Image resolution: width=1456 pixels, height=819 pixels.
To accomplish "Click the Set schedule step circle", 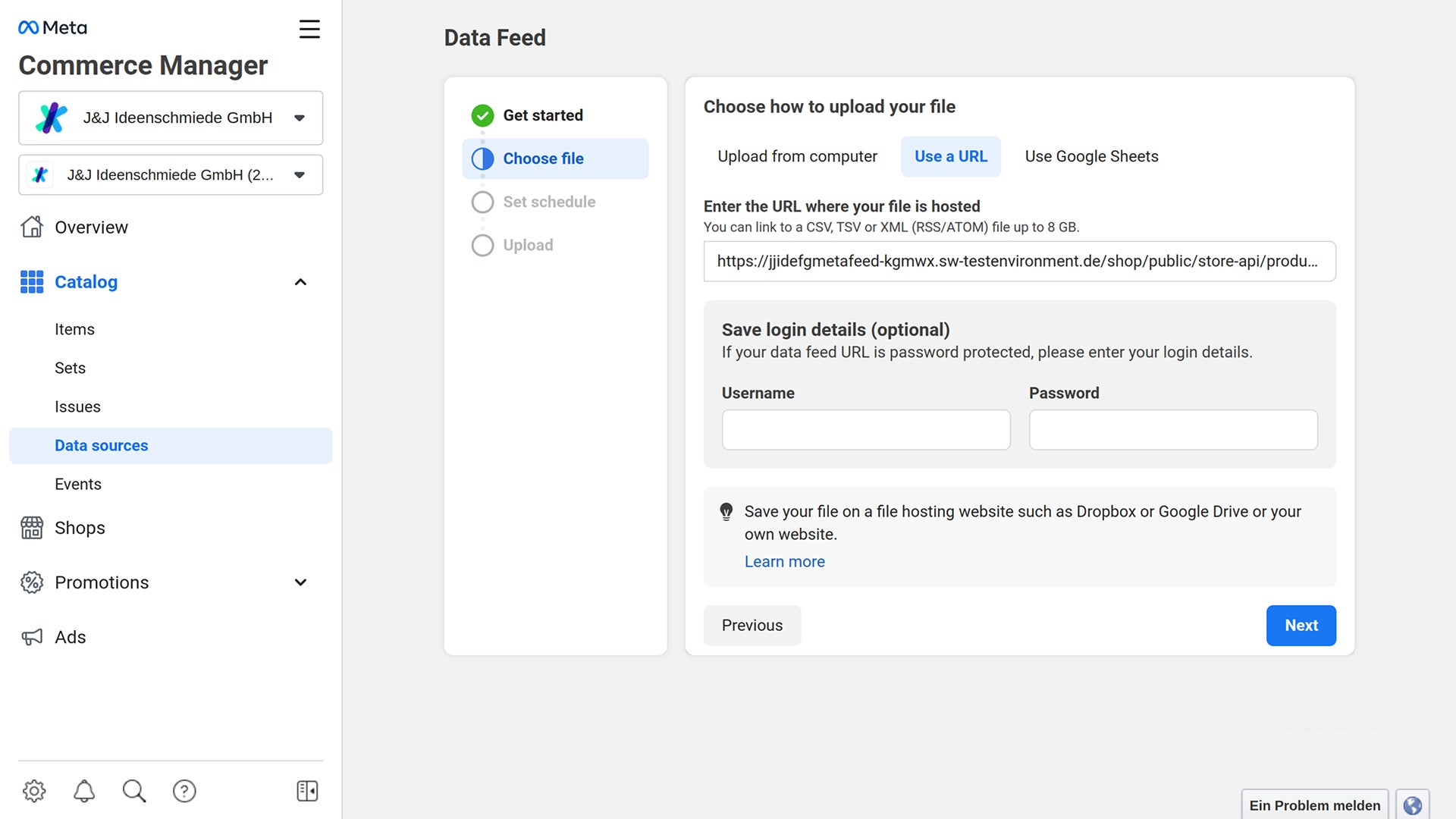I will click(482, 202).
